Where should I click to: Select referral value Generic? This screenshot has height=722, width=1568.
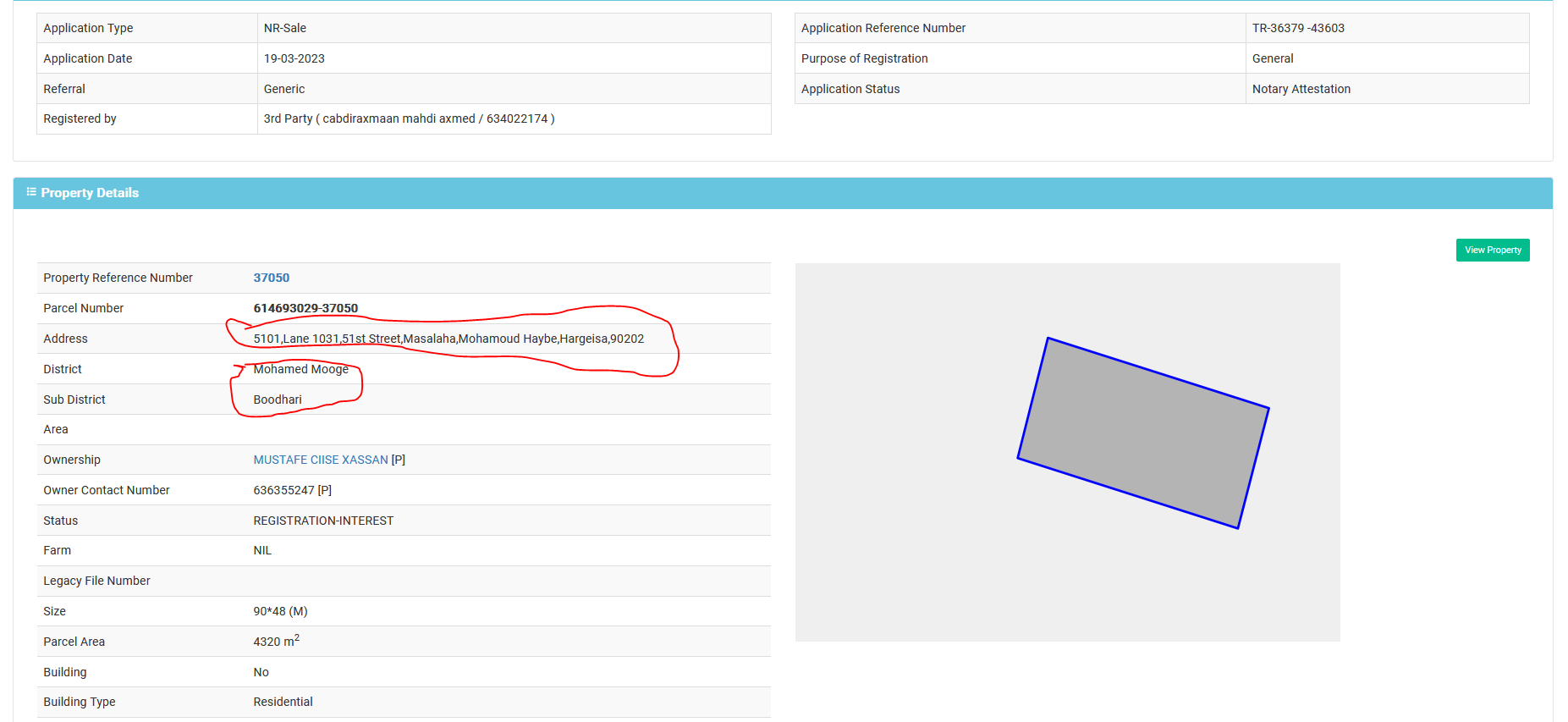283,89
